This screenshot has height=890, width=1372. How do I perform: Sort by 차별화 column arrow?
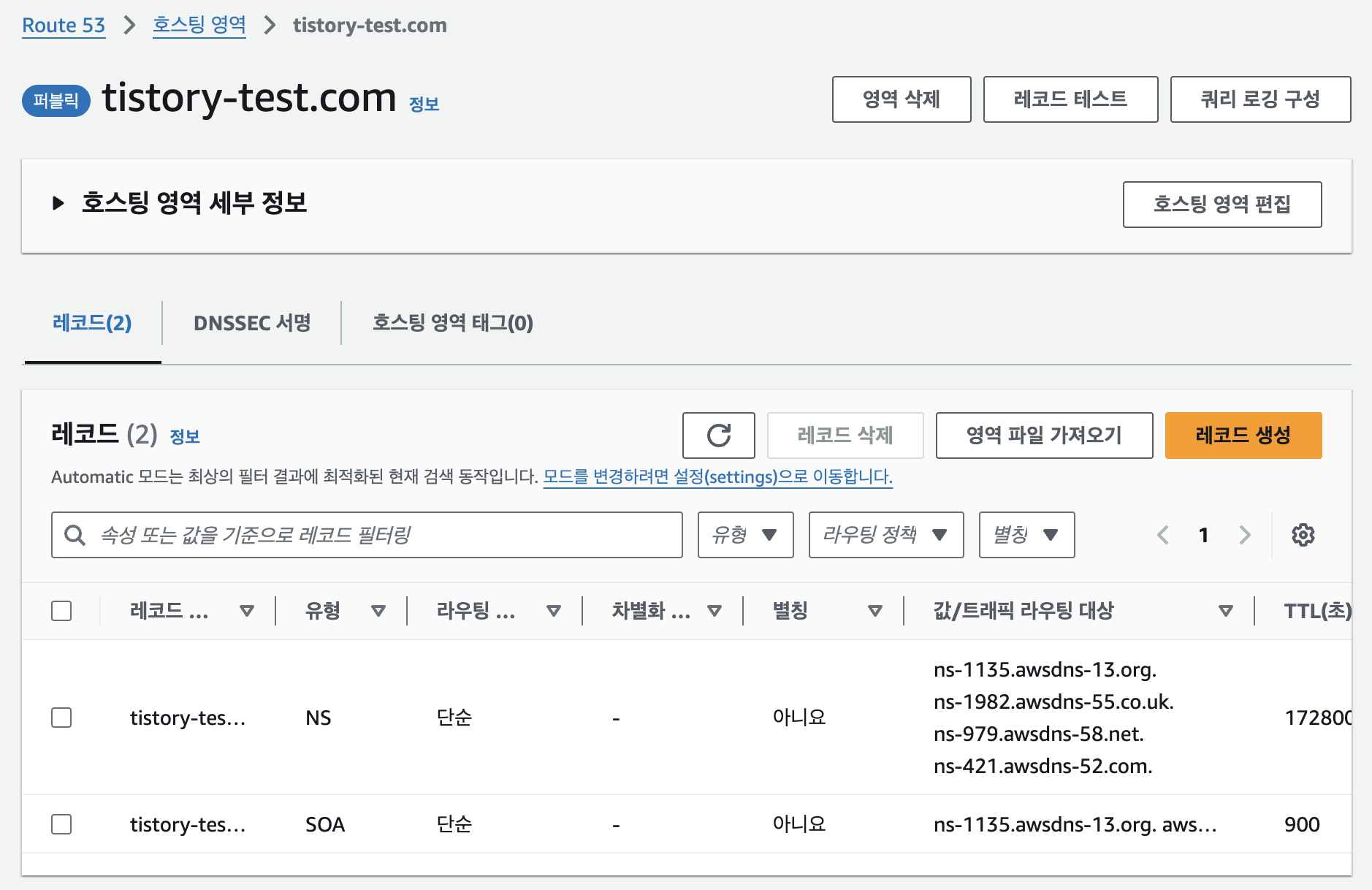[x=714, y=611]
